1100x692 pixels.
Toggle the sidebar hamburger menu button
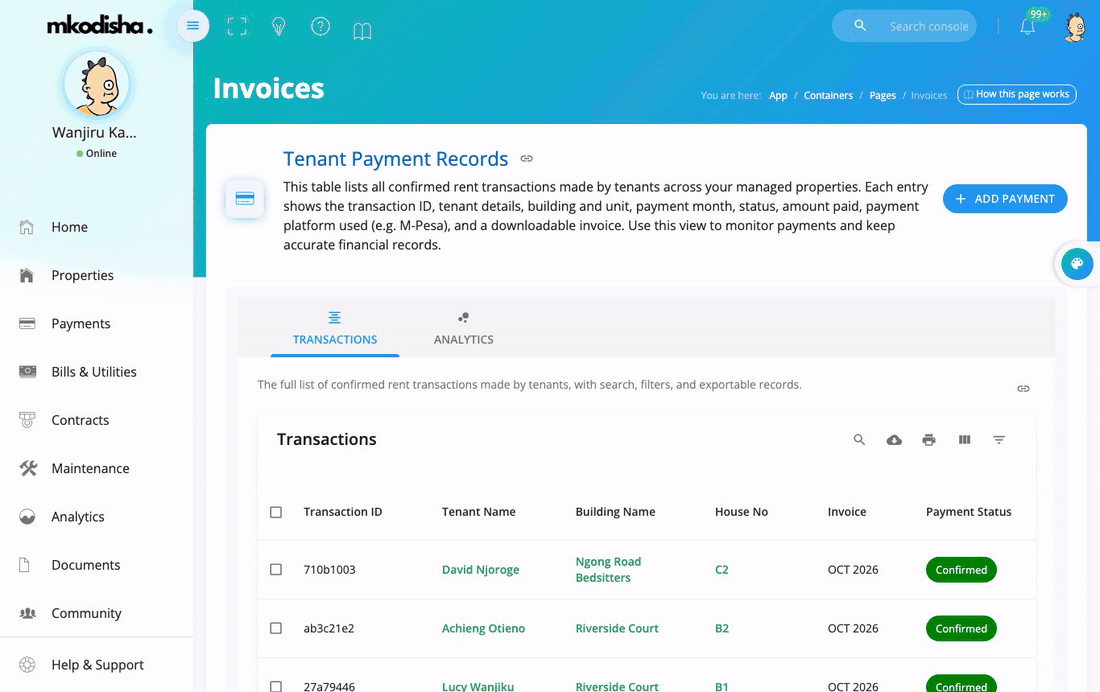(192, 26)
